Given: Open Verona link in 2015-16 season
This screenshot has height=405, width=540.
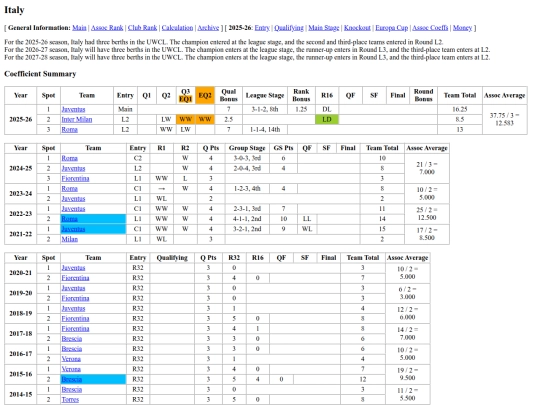Looking at the screenshot, I should [71, 369].
